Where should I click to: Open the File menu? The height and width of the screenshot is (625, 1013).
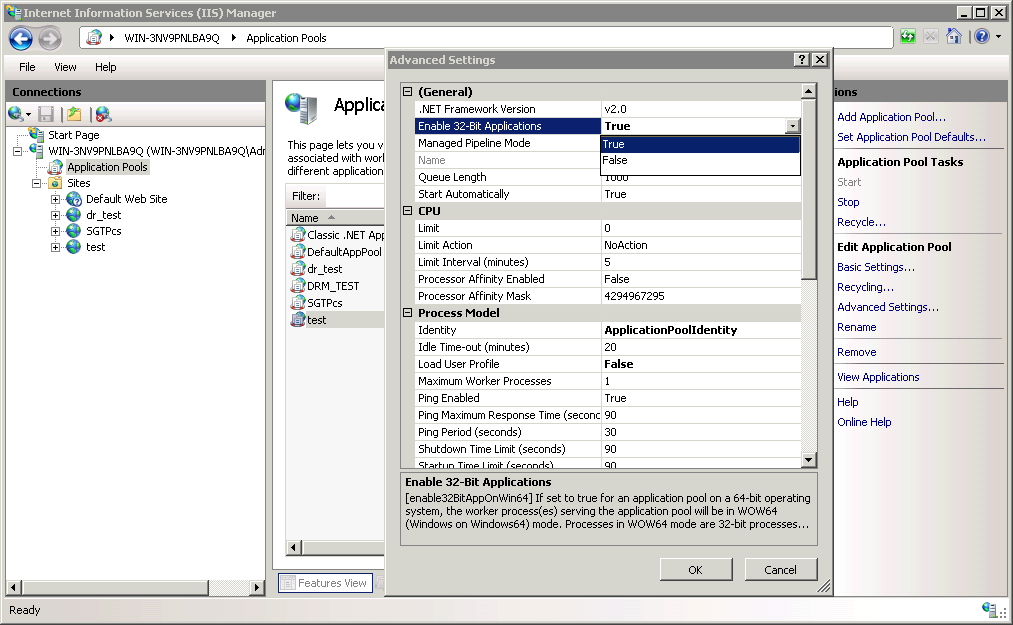27,67
